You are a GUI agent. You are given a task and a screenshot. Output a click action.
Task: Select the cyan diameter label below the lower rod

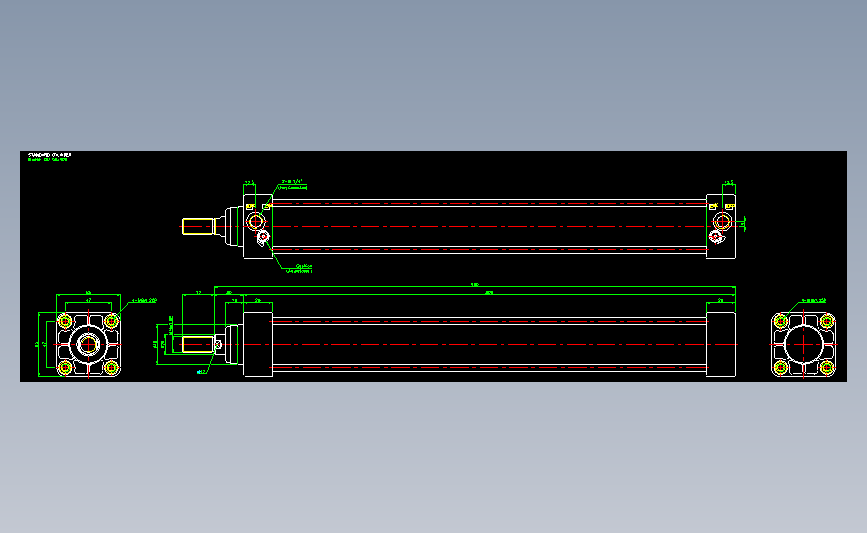coord(201,372)
